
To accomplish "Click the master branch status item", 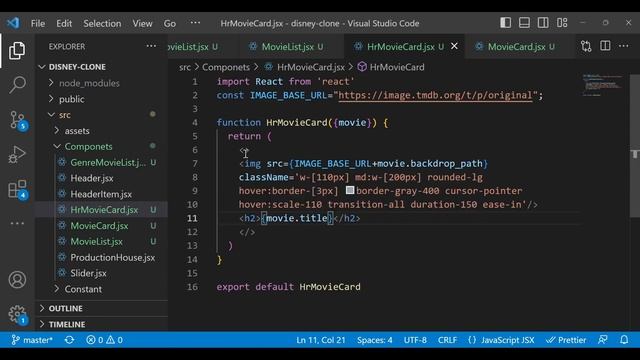I will (32, 340).
